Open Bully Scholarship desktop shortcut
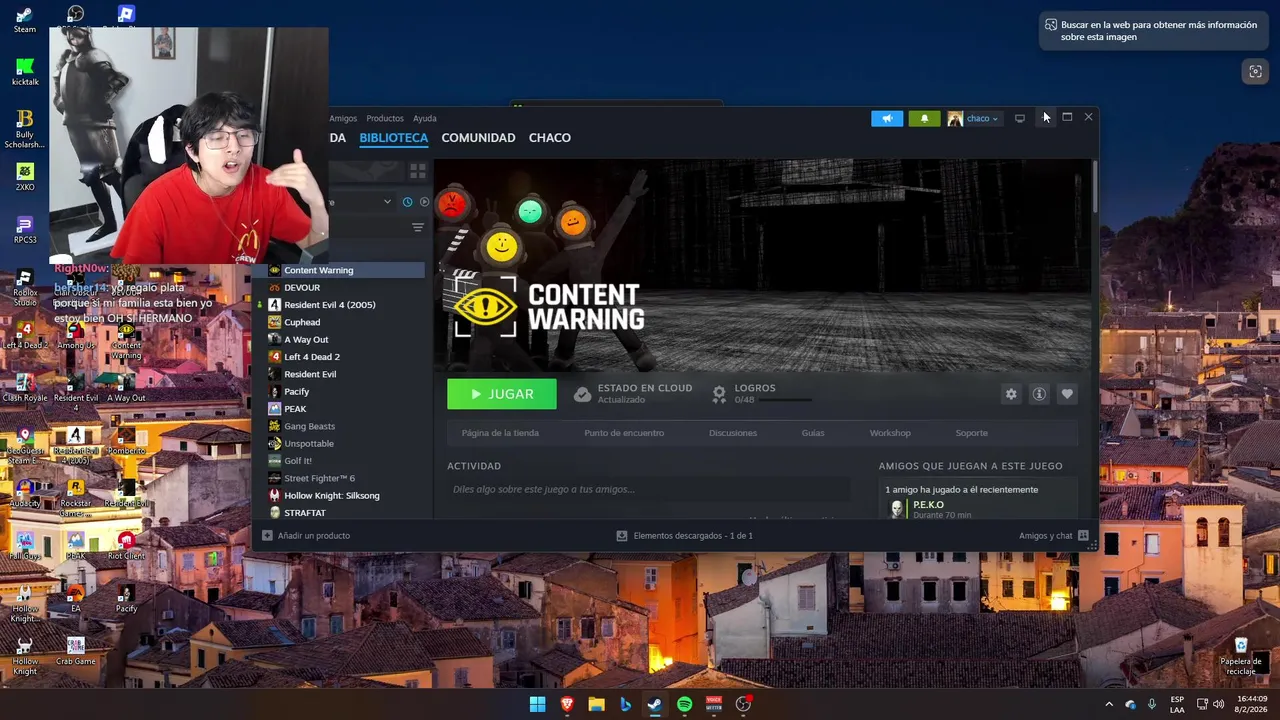 pyautogui.click(x=25, y=129)
